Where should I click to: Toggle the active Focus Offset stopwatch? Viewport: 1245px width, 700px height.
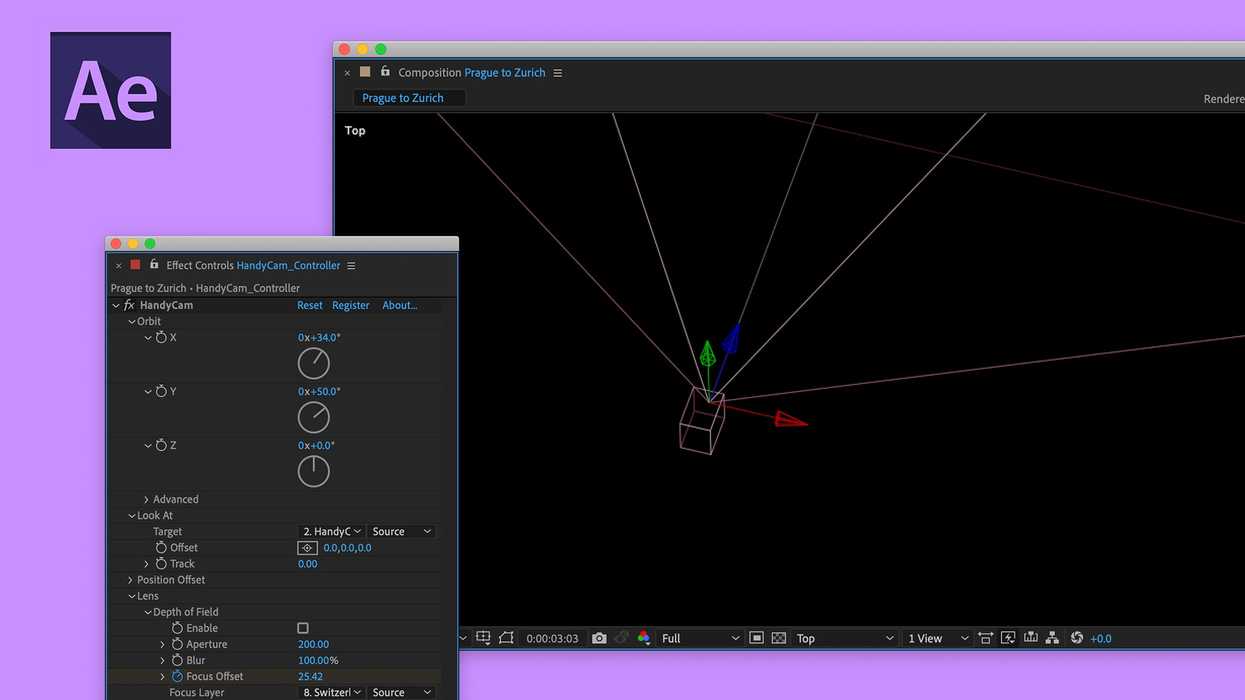(x=177, y=676)
